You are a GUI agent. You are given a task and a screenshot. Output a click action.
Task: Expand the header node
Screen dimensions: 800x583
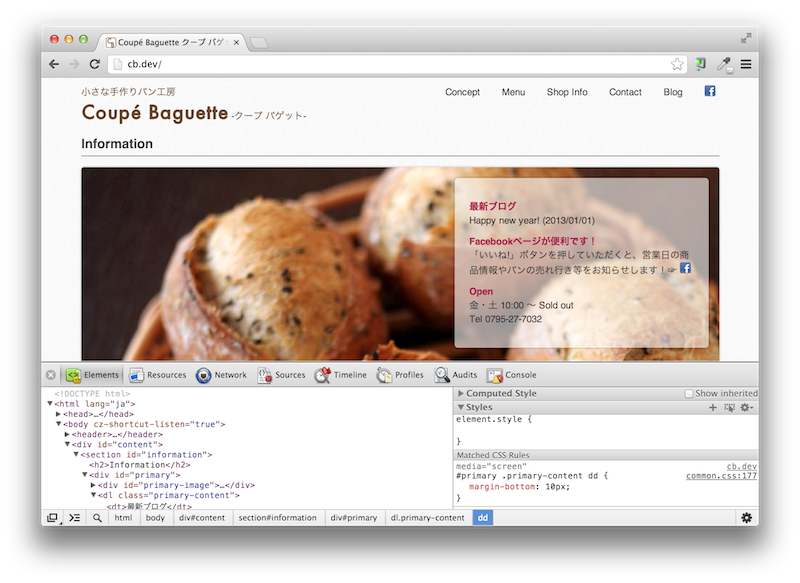point(67,434)
